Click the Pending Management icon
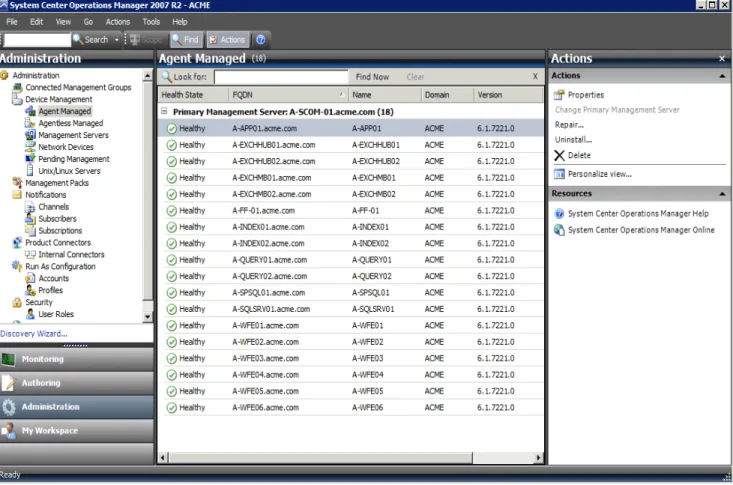Viewport: 733px width, 485px height. pyautogui.click(x=30, y=159)
